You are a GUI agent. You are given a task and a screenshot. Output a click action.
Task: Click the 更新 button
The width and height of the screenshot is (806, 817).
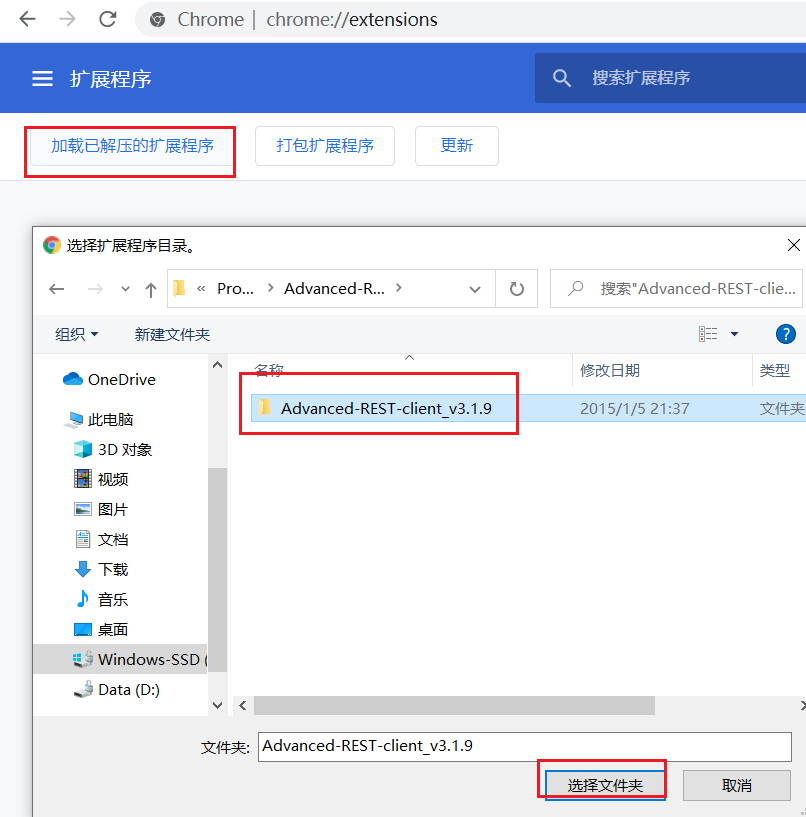[x=456, y=145]
